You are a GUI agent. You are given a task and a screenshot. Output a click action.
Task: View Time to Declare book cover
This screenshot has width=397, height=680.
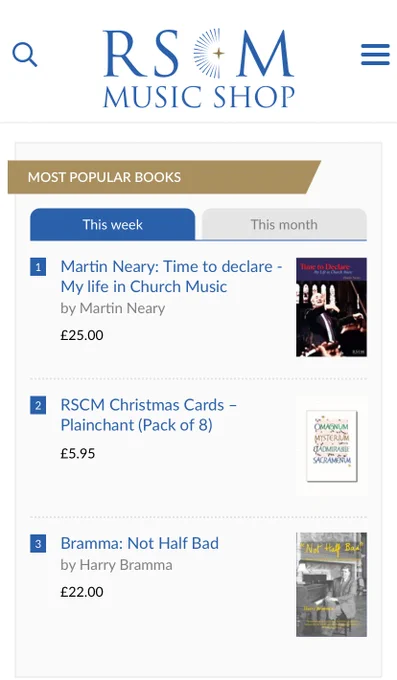click(331, 307)
